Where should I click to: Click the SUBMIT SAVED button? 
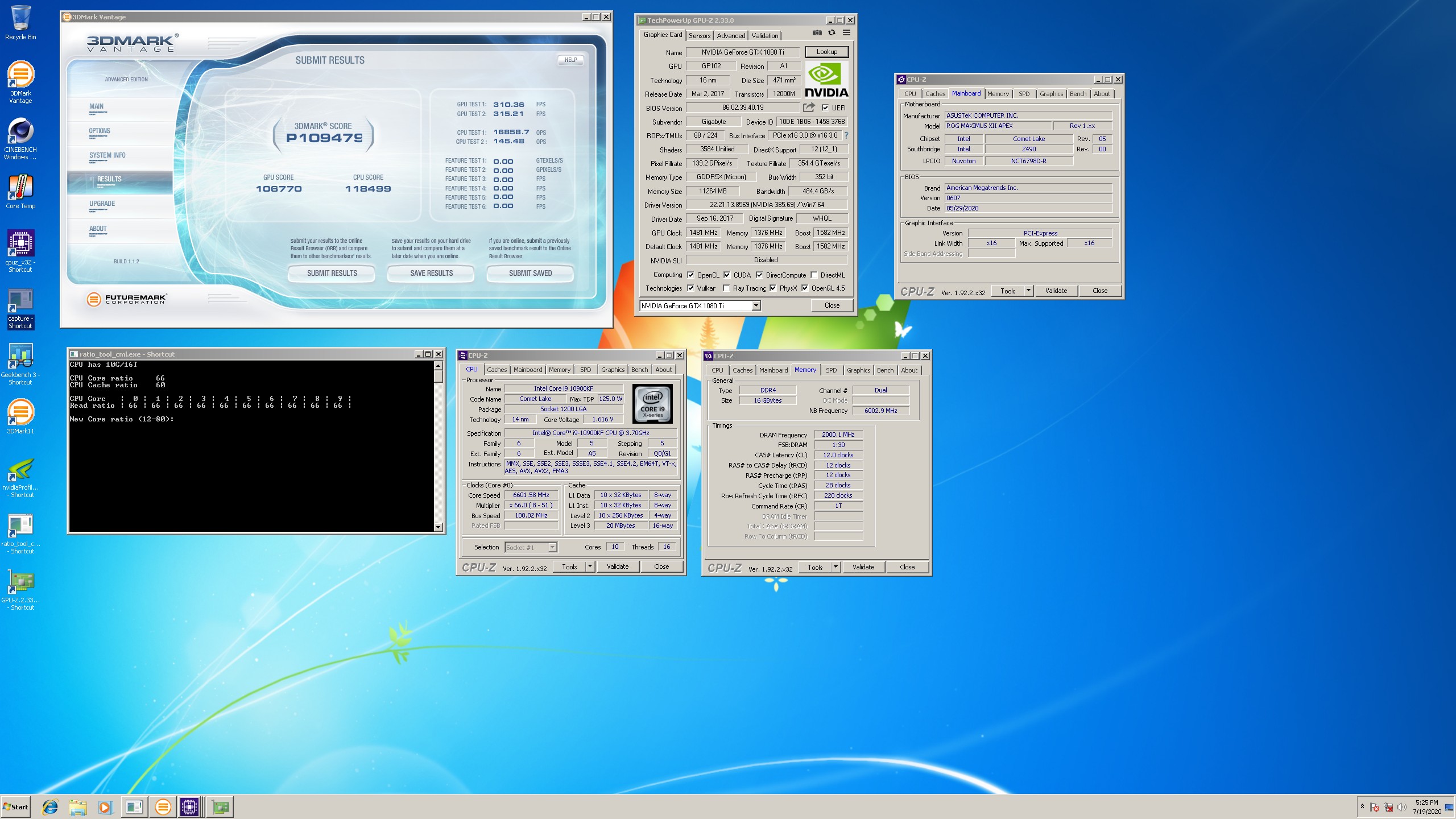point(530,274)
